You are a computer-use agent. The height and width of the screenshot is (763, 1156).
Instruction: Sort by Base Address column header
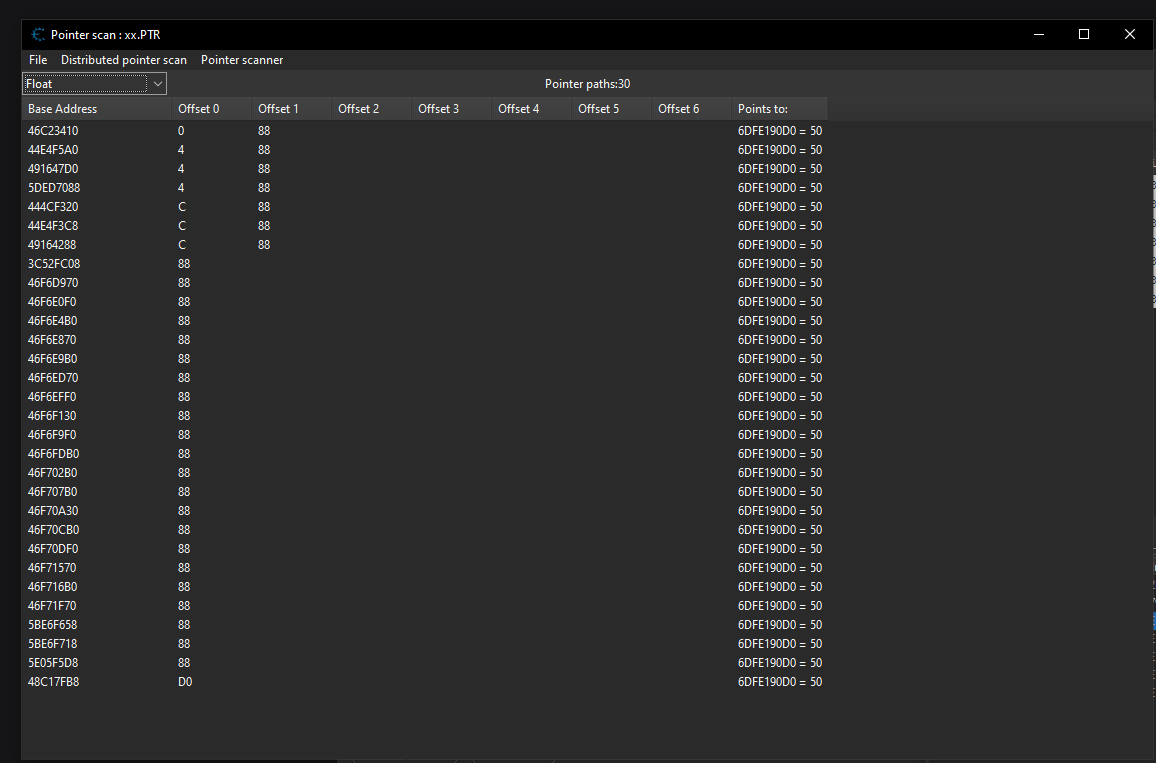coord(97,108)
